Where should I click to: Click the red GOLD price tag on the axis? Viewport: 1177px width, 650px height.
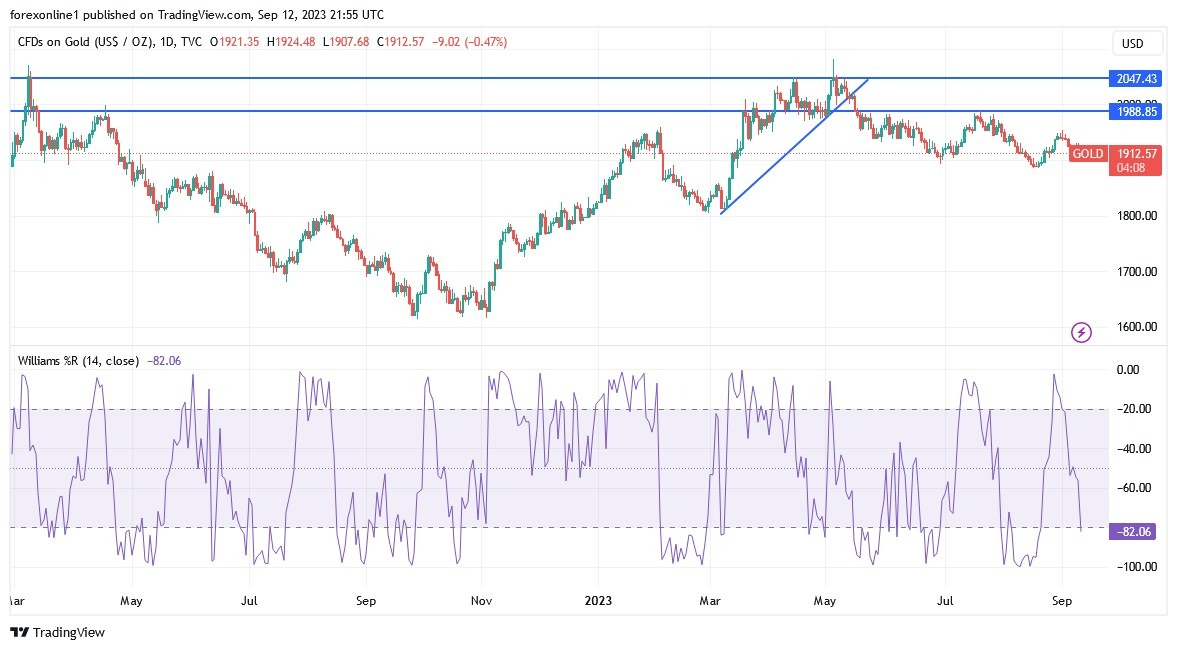tap(1087, 153)
